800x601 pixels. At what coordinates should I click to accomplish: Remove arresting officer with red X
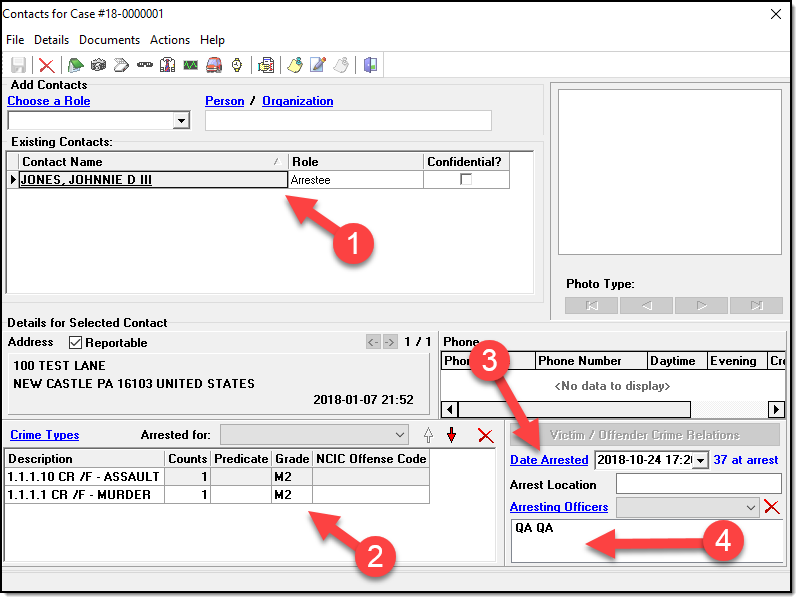click(x=771, y=507)
